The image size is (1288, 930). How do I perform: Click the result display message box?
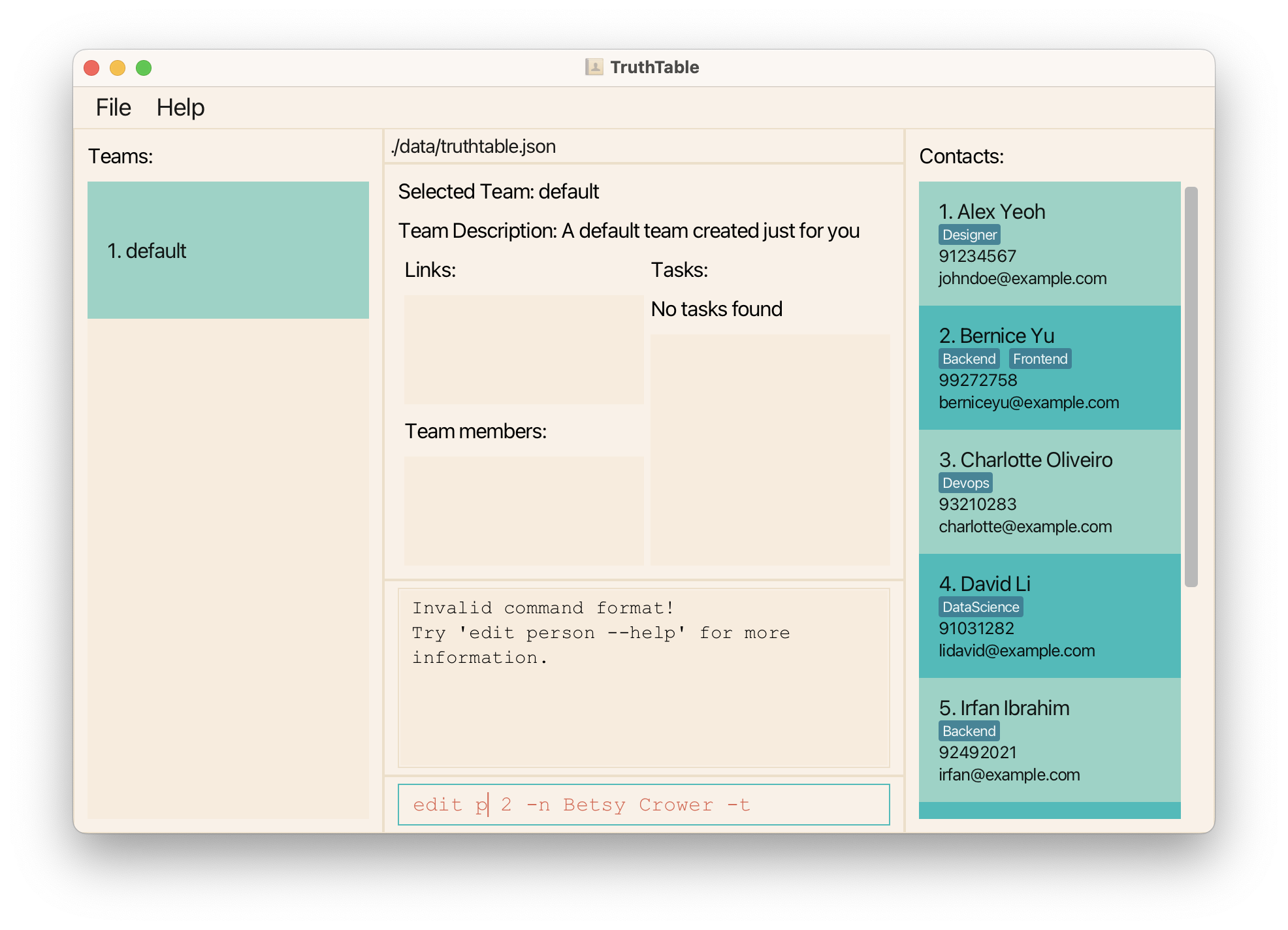point(643,678)
